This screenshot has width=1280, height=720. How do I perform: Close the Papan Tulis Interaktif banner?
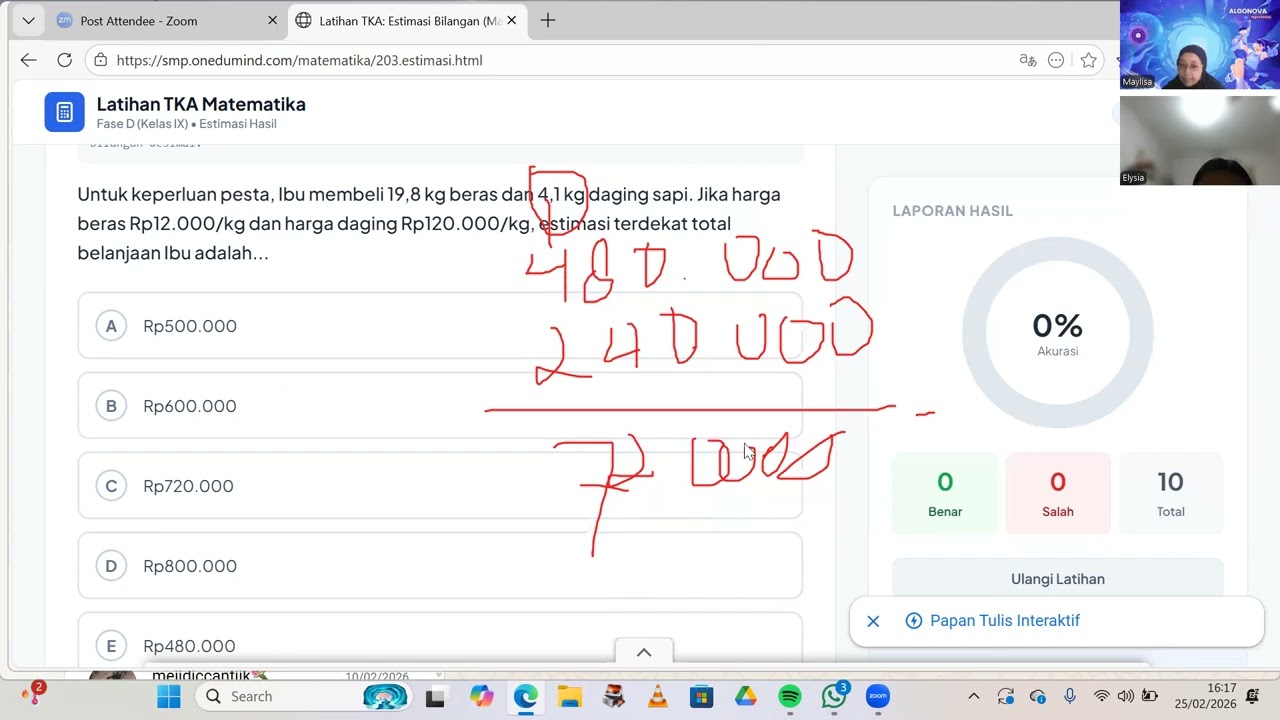[873, 621]
